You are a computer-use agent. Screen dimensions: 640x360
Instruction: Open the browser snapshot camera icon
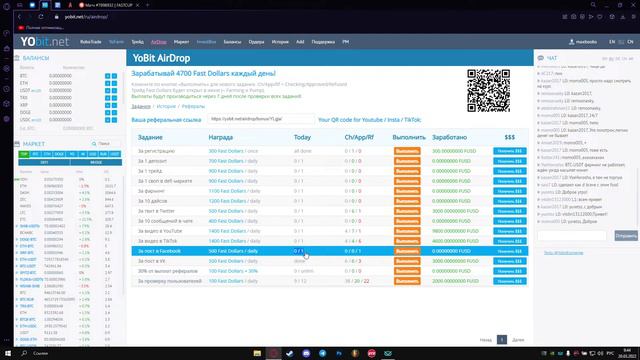click(x=573, y=17)
